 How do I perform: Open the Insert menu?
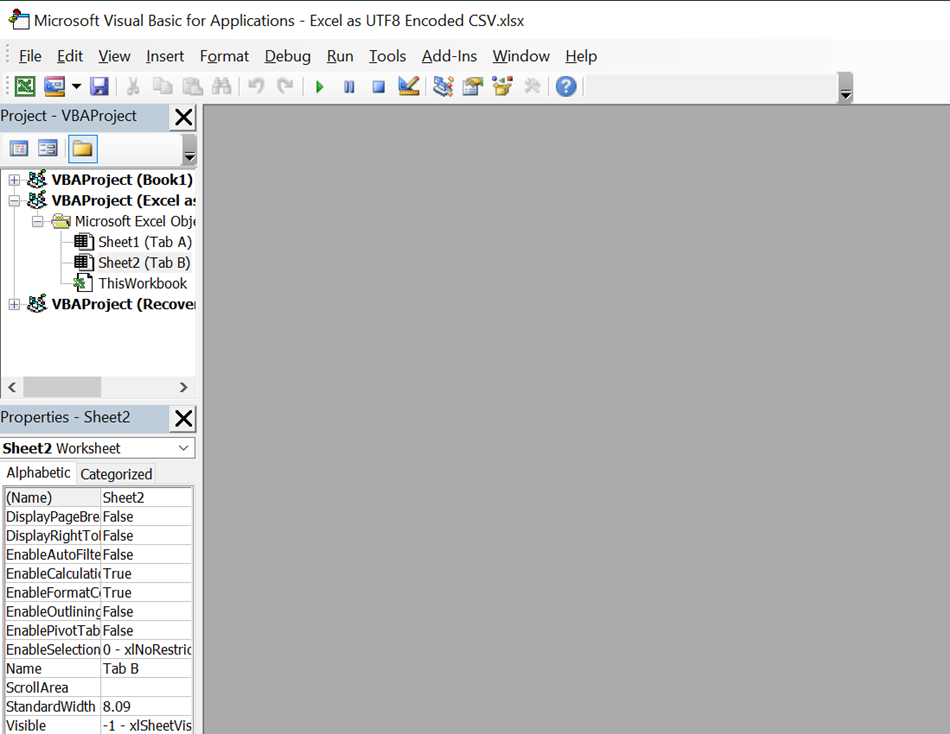[165, 56]
